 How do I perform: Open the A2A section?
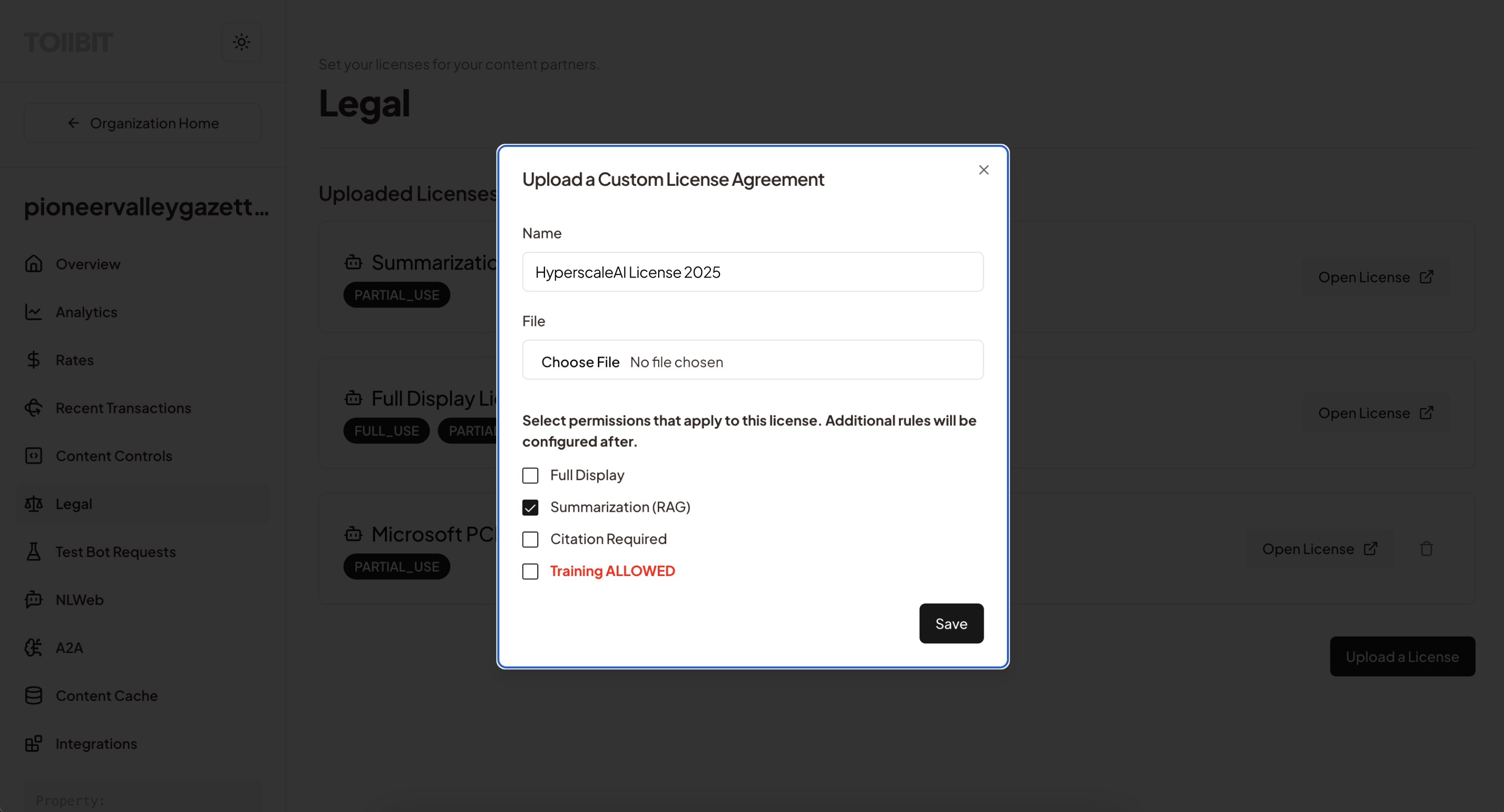[69, 647]
